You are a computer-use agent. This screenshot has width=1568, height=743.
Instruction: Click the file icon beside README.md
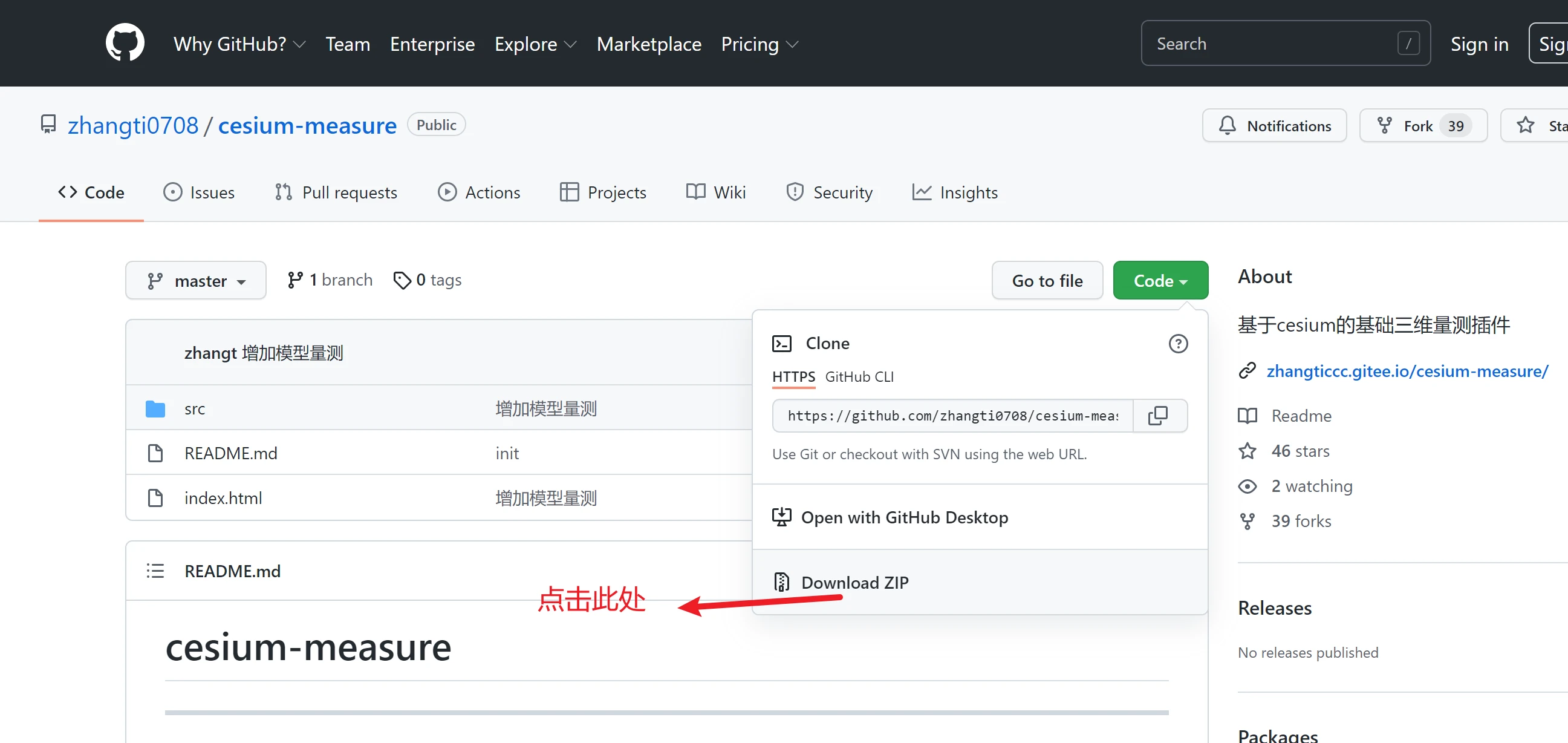(155, 453)
